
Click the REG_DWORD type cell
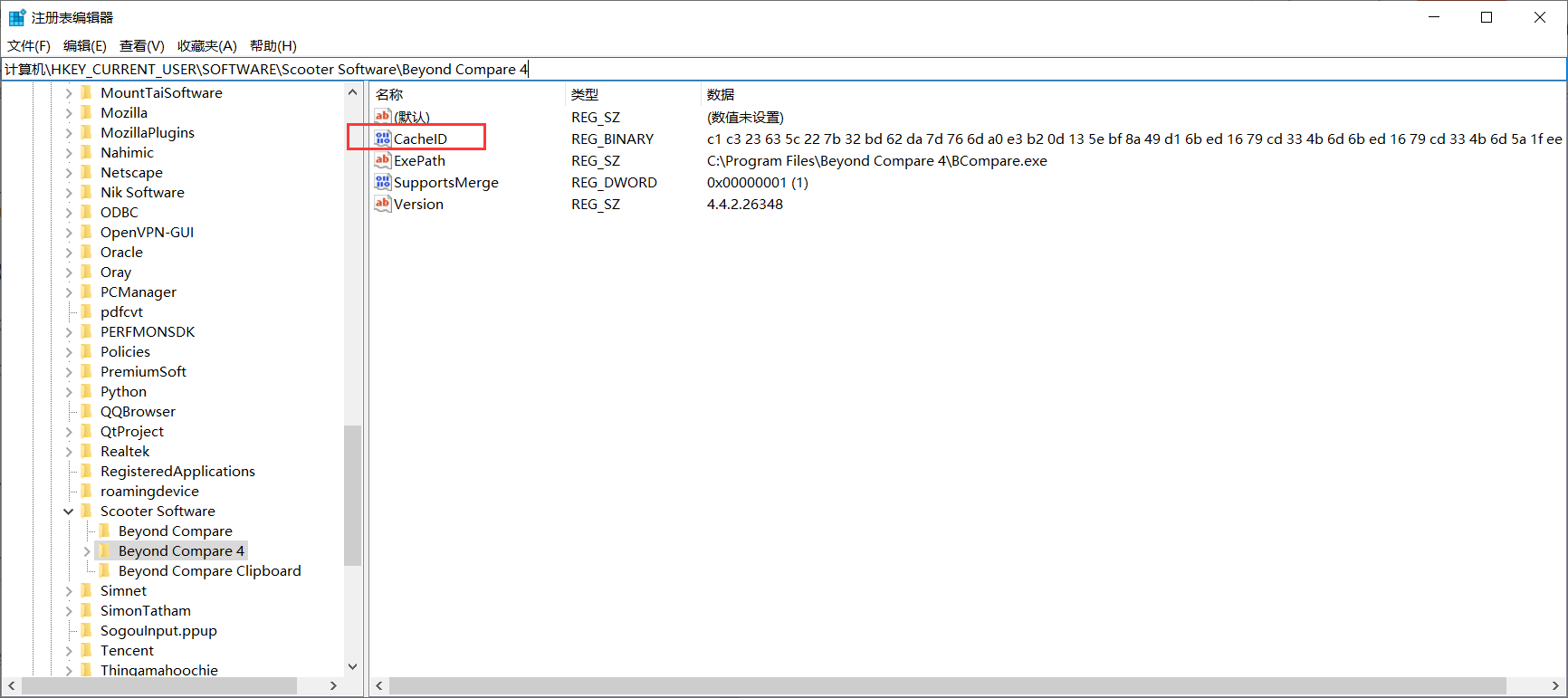614,182
